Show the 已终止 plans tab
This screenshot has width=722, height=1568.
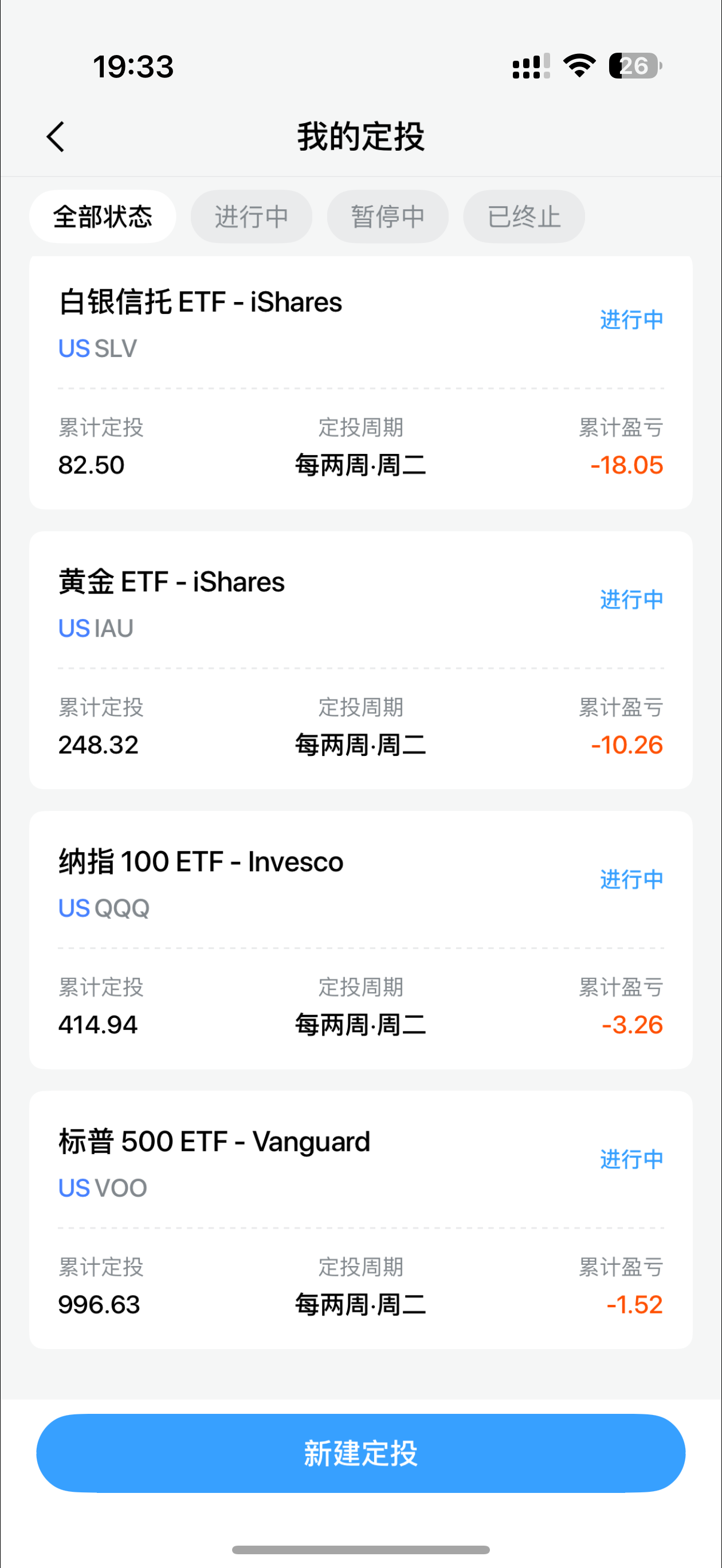point(524,217)
